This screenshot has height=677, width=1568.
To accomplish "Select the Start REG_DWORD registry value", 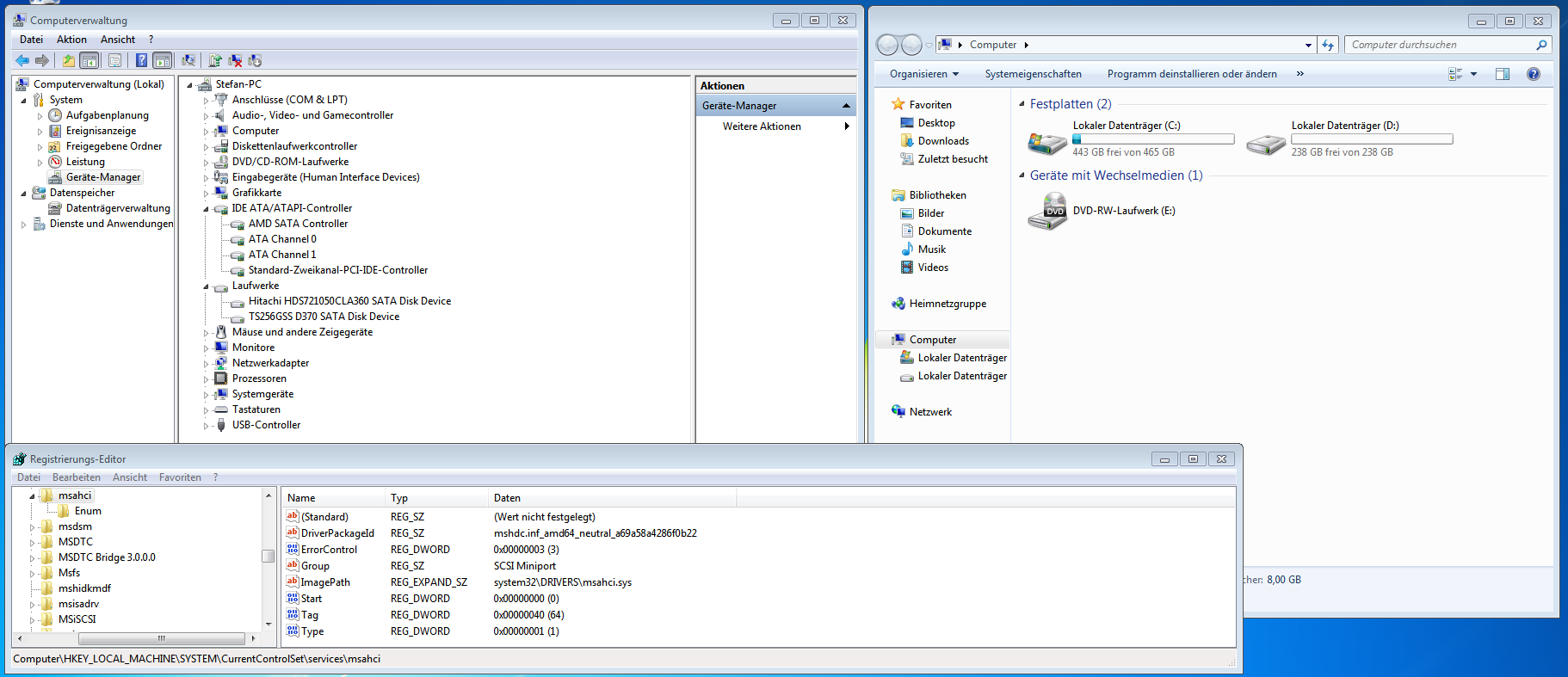I will click(x=312, y=599).
